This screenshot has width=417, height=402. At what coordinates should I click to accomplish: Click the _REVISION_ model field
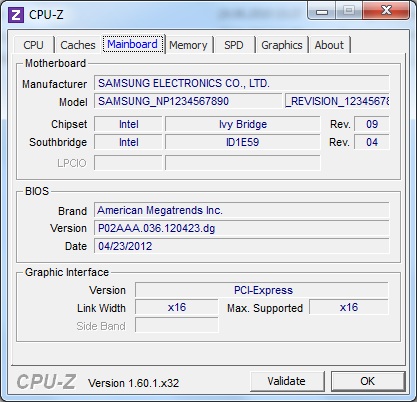(x=337, y=101)
